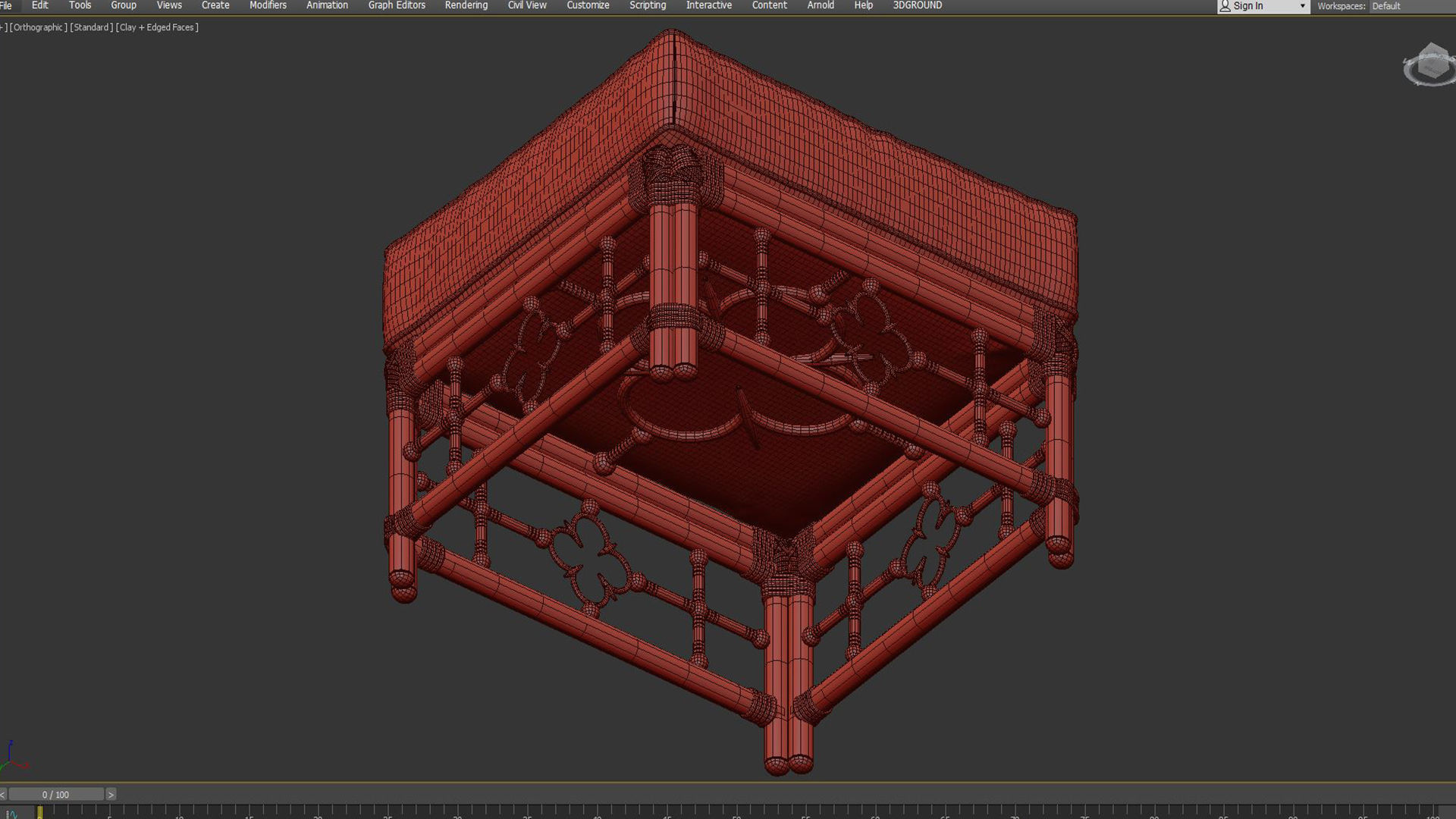Image resolution: width=1456 pixels, height=819 pixels.
Task: Click the 0 / 100 time slider
Action: (55, 795)
